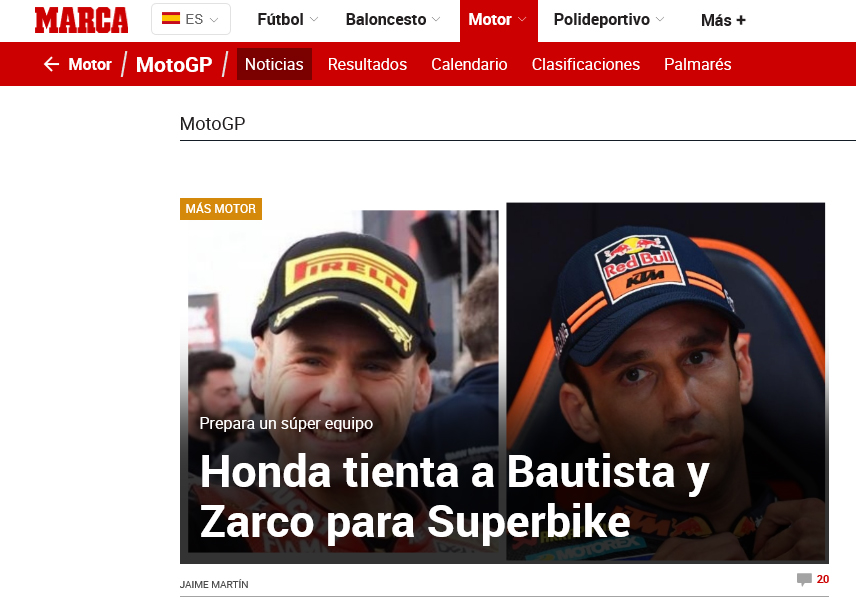Click the MotoGP breadcrumb link
The width and height of the screenshot is (856, 606).
(174, 65)
